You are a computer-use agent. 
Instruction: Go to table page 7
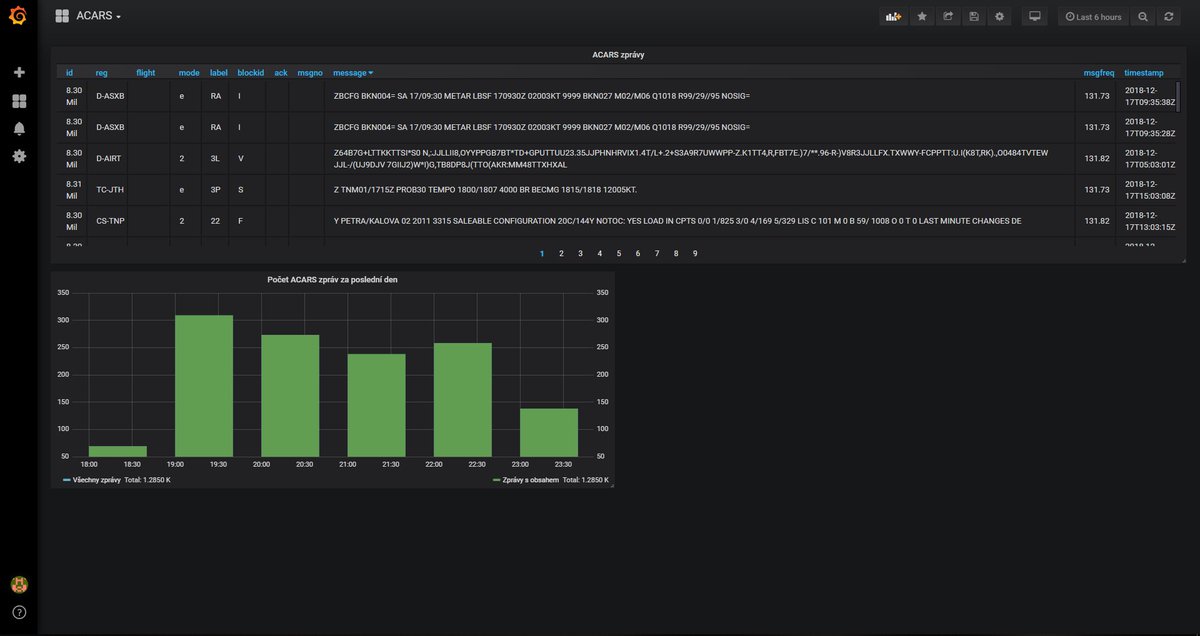(657, 254)
